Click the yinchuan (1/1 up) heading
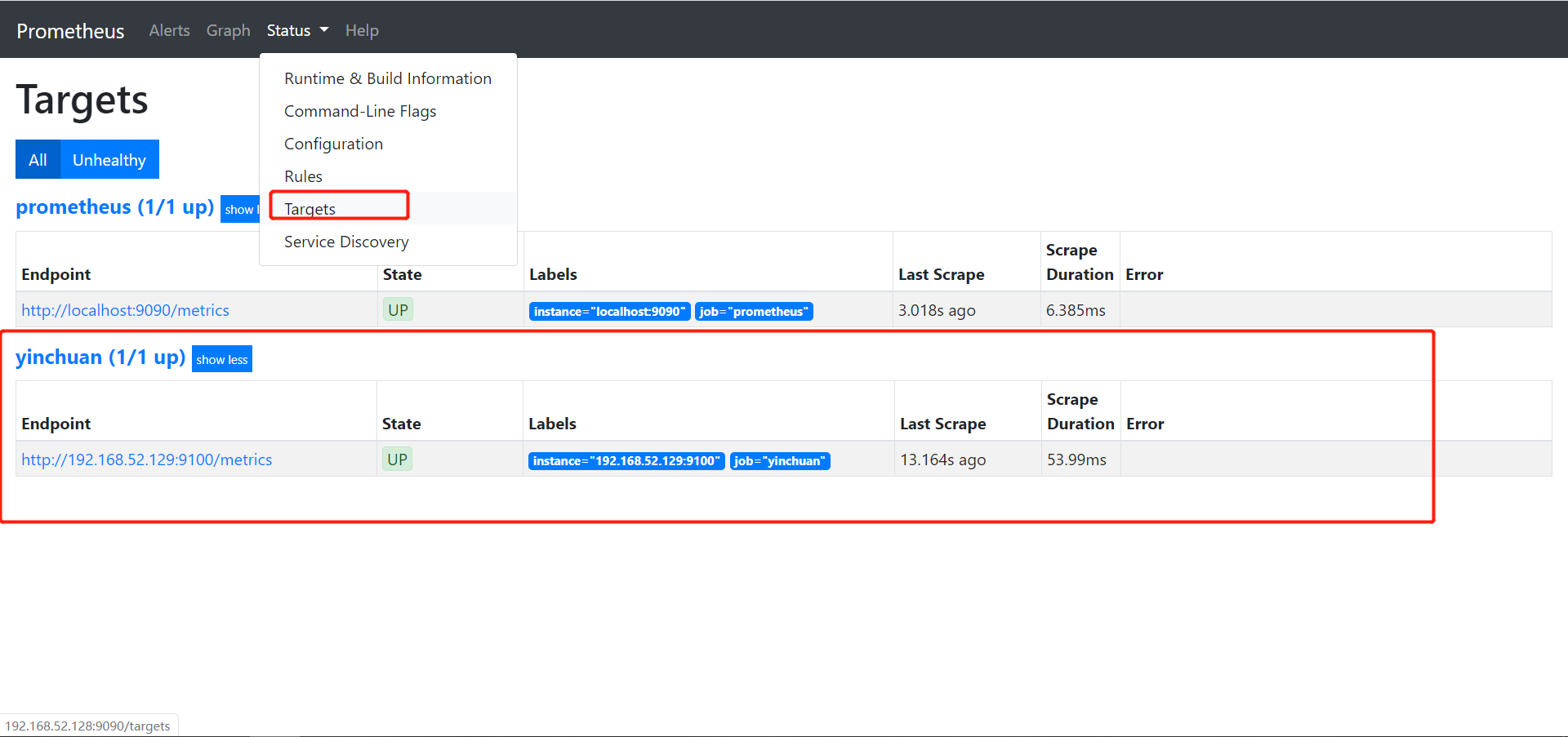The width and height of the screenshot is (1568, 737). point(100,357)
